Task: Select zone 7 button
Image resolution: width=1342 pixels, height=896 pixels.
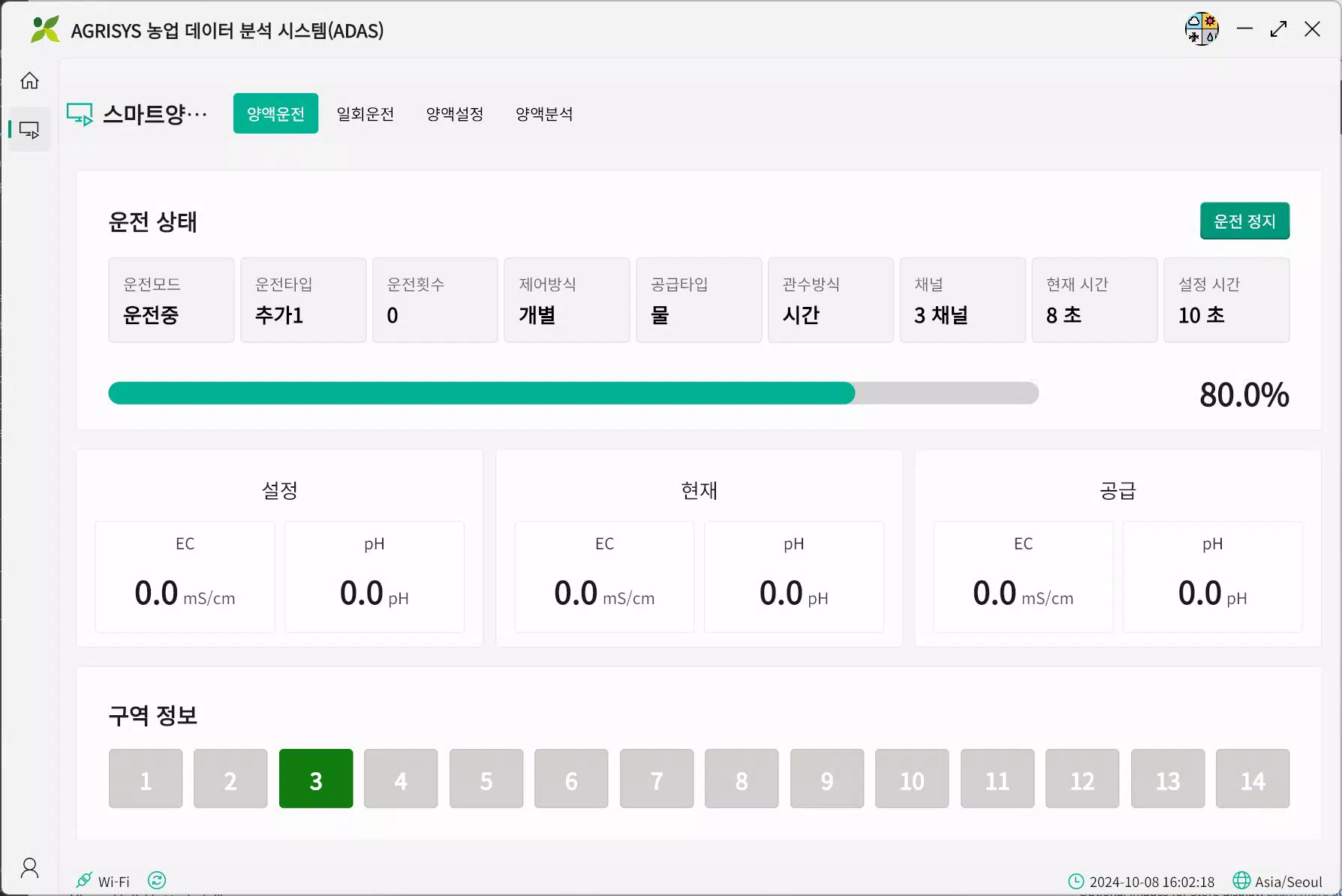Action: pos(657,778)
